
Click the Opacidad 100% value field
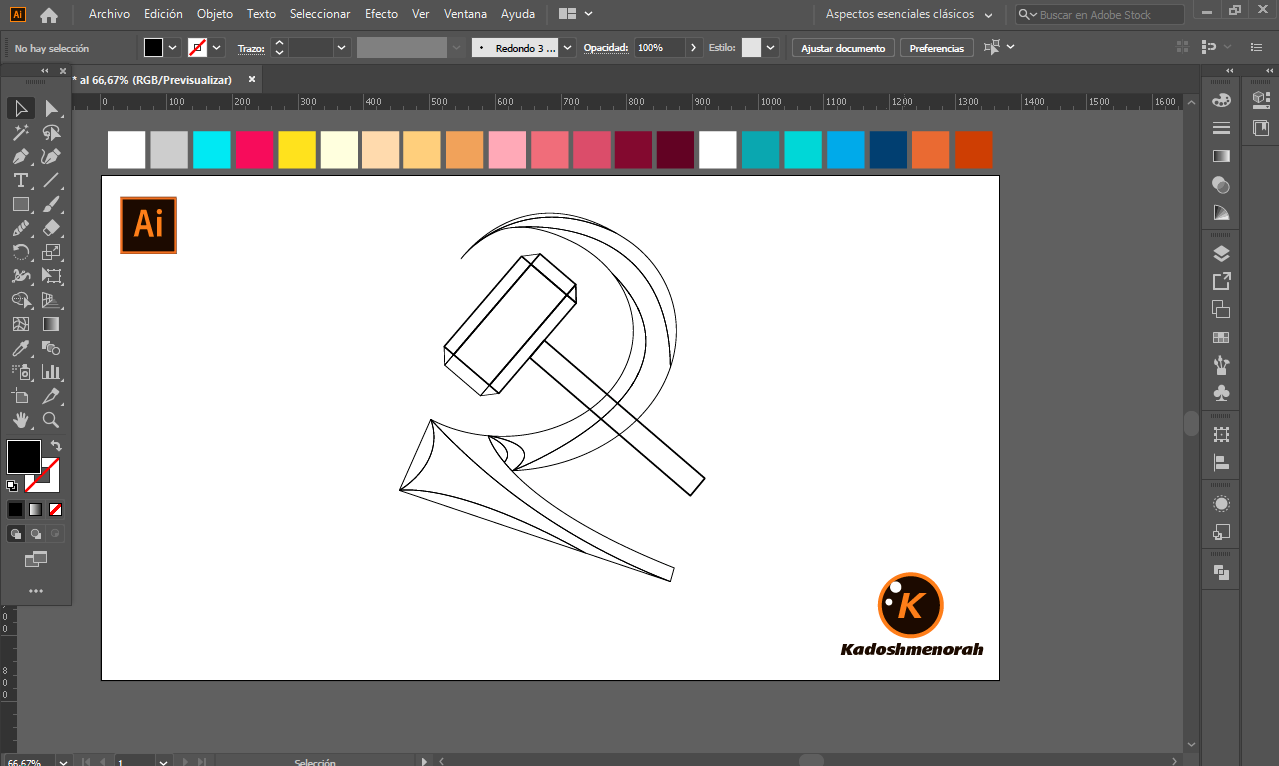[x=660, y=48]
